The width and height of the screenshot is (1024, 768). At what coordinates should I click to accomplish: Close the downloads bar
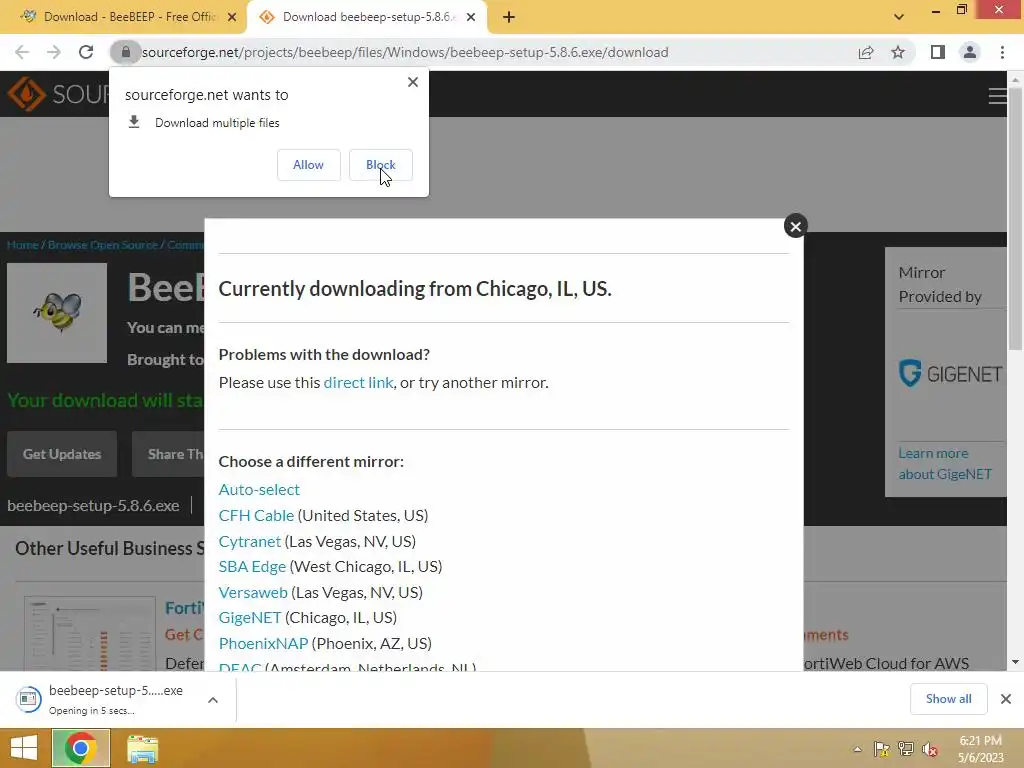1006,699
